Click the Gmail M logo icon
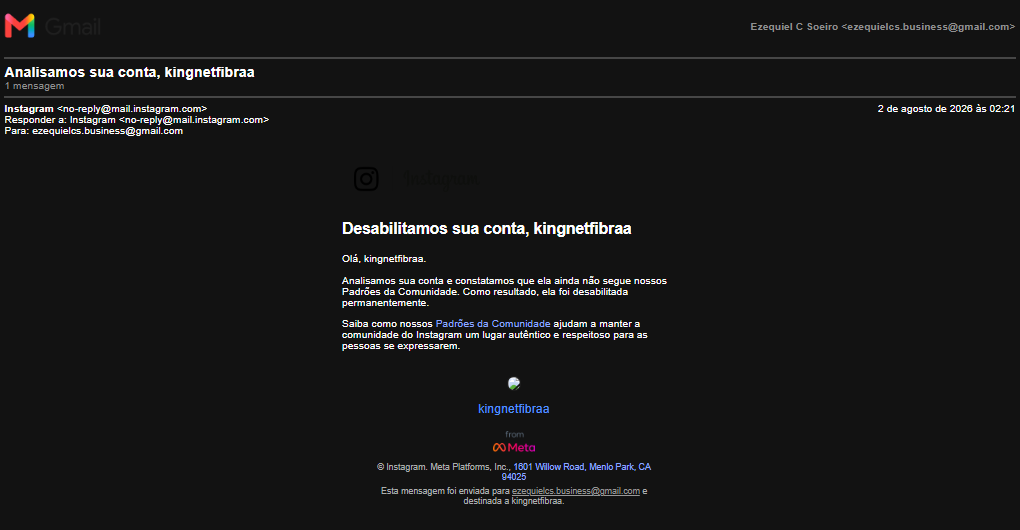Screen dimensions: 1020x530 [x=20, y=26]
